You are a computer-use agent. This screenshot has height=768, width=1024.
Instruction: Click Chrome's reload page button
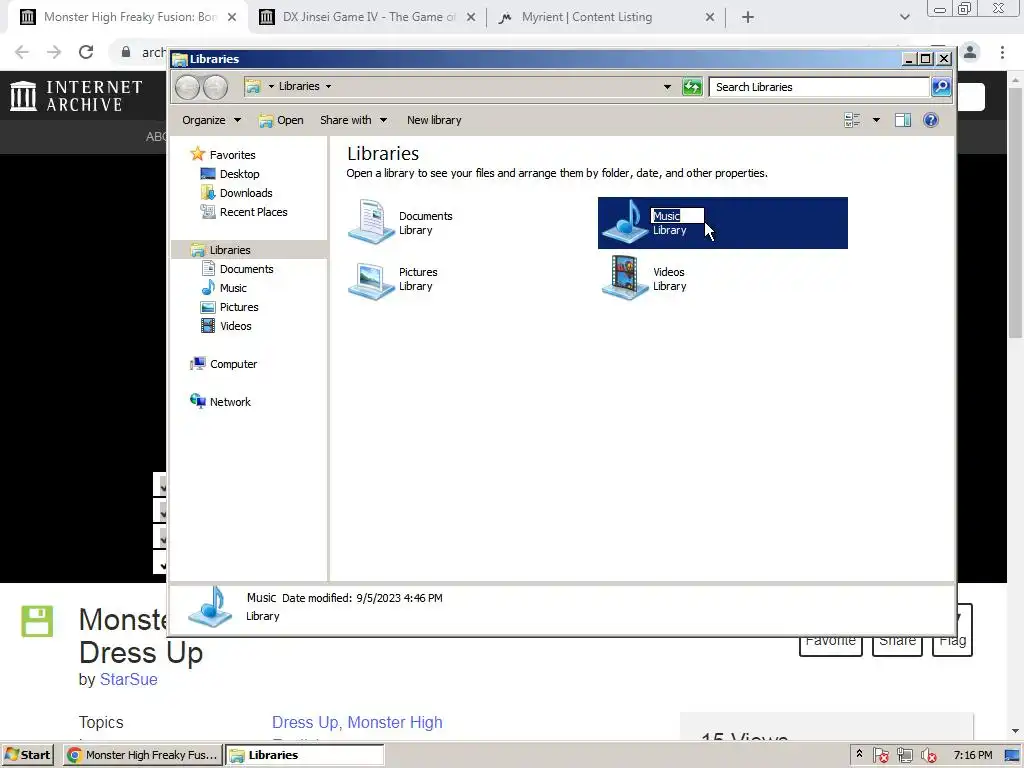click(86, 52)
